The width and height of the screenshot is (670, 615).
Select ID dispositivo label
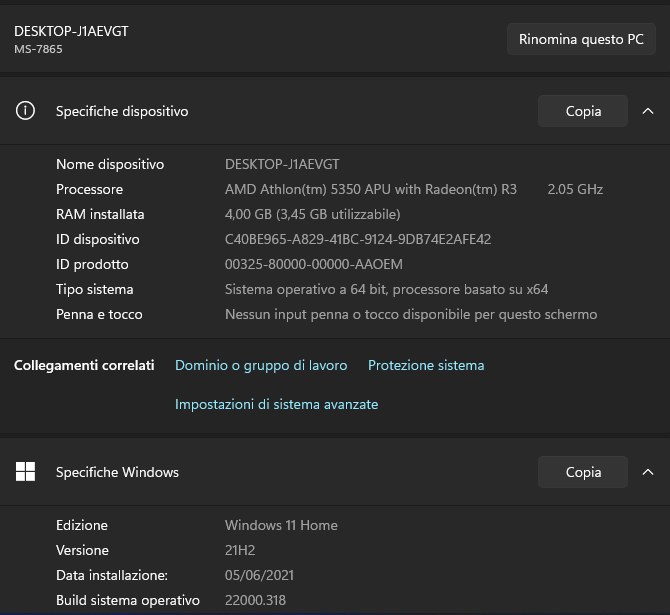pyautogui.click(x=97, y=239)
